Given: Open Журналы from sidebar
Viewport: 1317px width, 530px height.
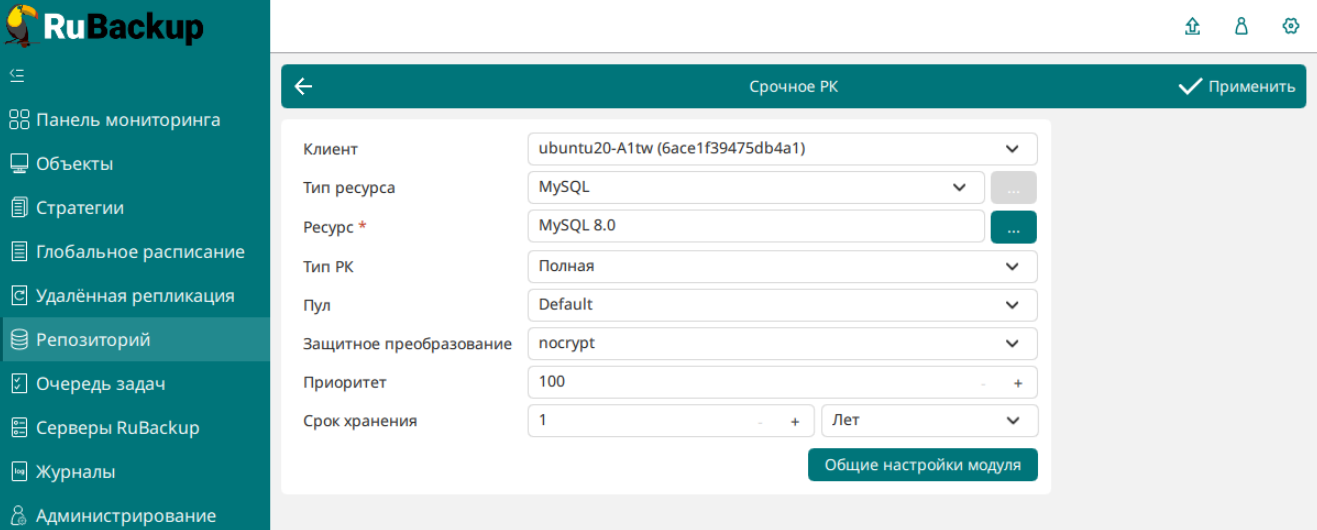Looking at the screenshot, I should (75, 472).
